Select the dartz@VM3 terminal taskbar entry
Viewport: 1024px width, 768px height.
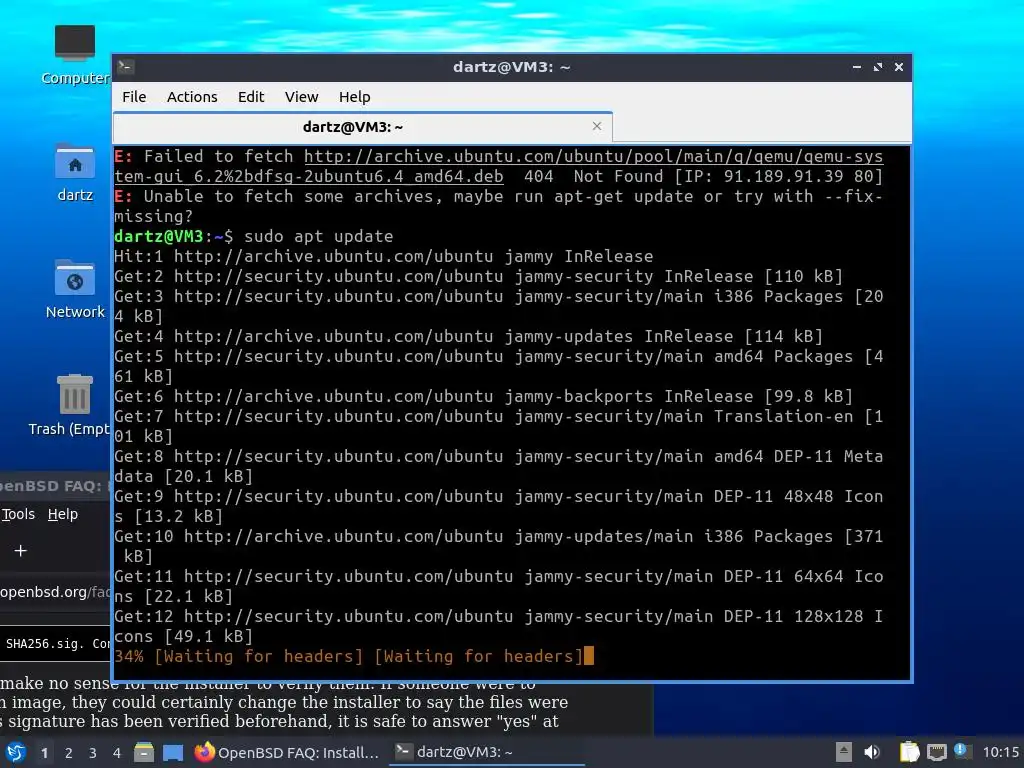487,752
